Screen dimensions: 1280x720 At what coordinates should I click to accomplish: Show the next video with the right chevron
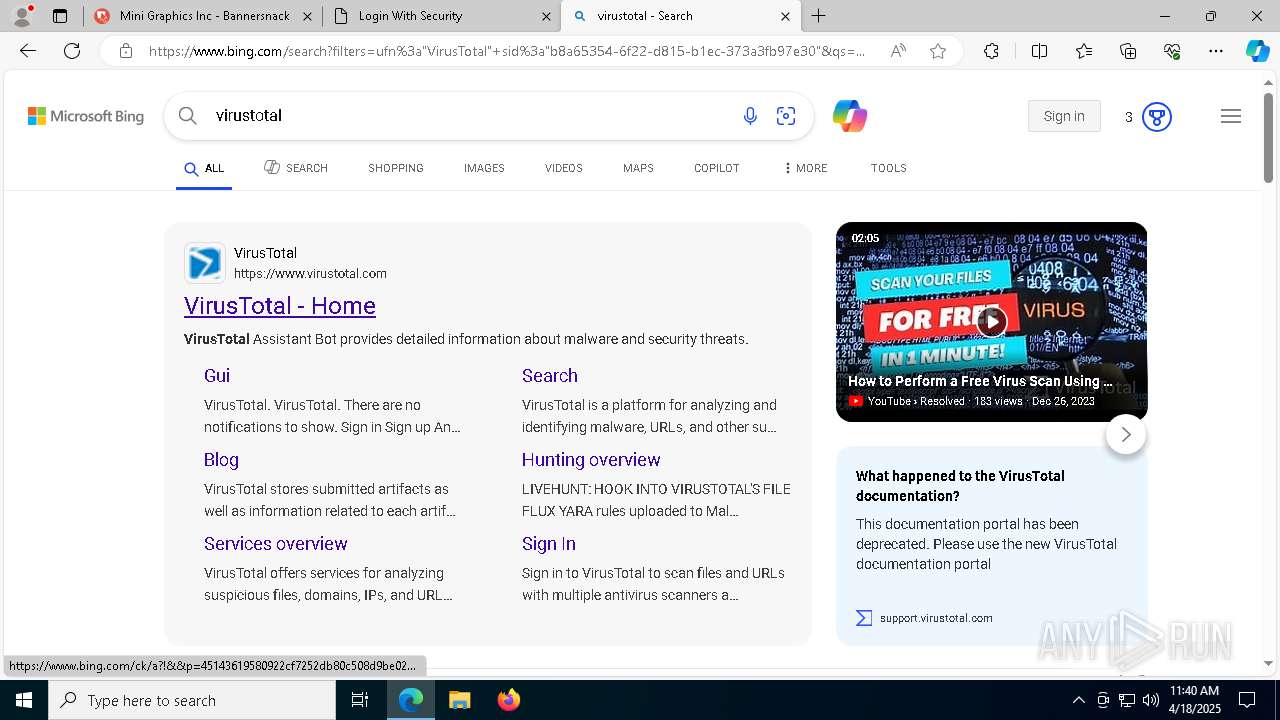tap(1126, 434)
